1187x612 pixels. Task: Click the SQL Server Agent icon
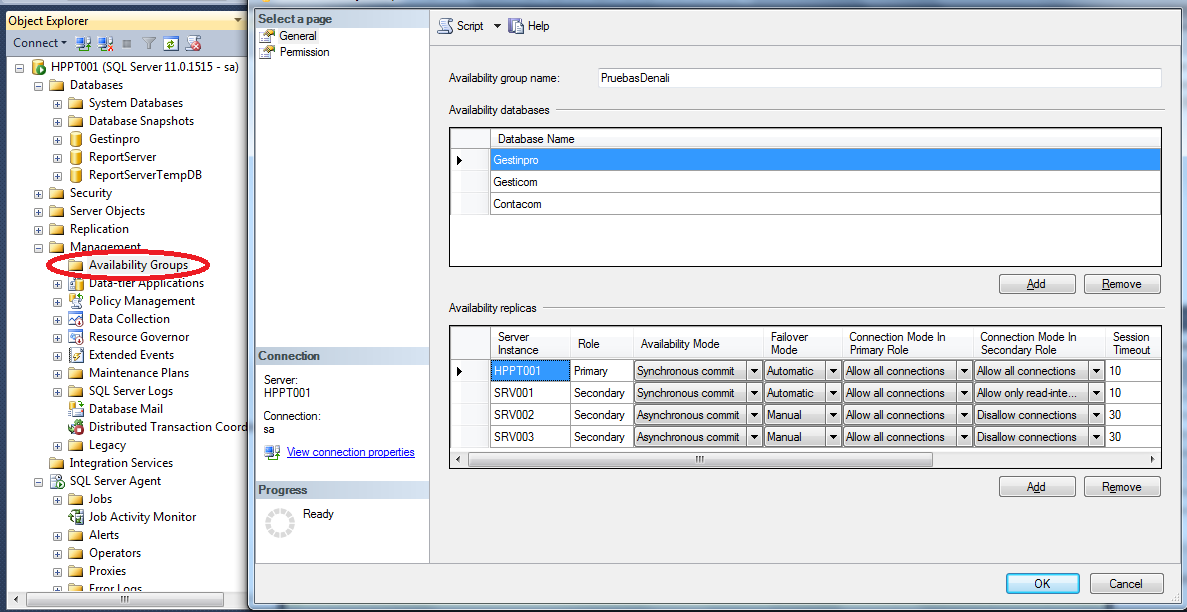57,481
